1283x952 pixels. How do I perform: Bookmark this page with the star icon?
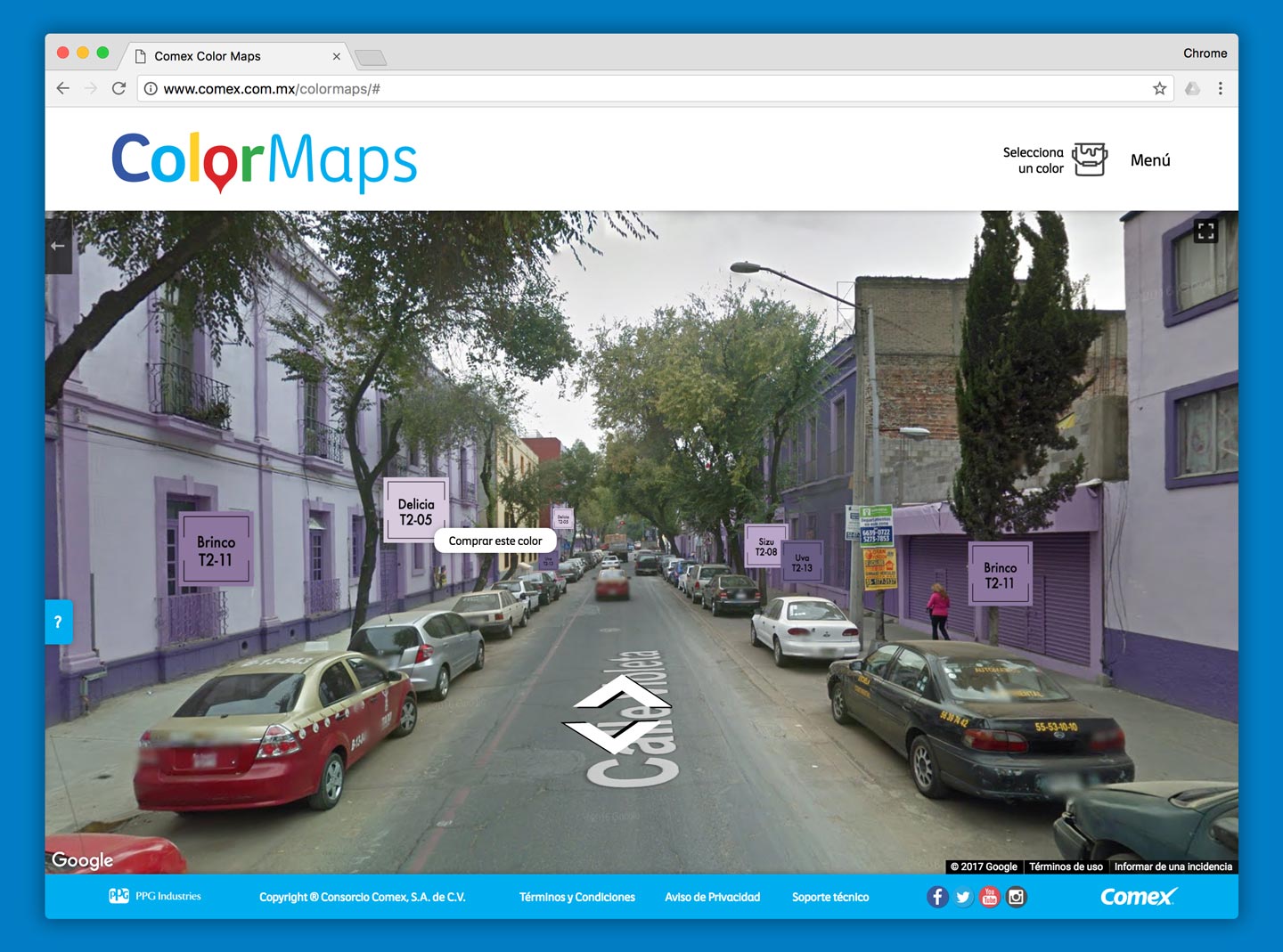1159,88
